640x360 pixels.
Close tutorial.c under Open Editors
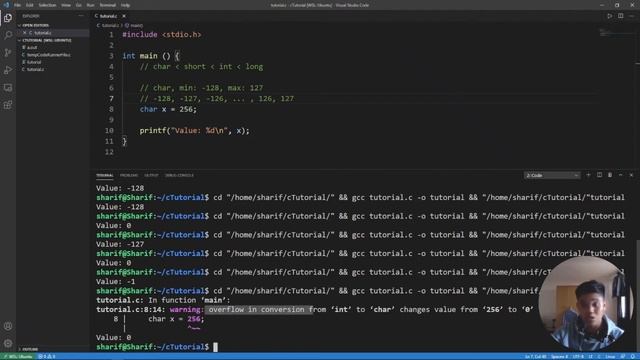24,33
